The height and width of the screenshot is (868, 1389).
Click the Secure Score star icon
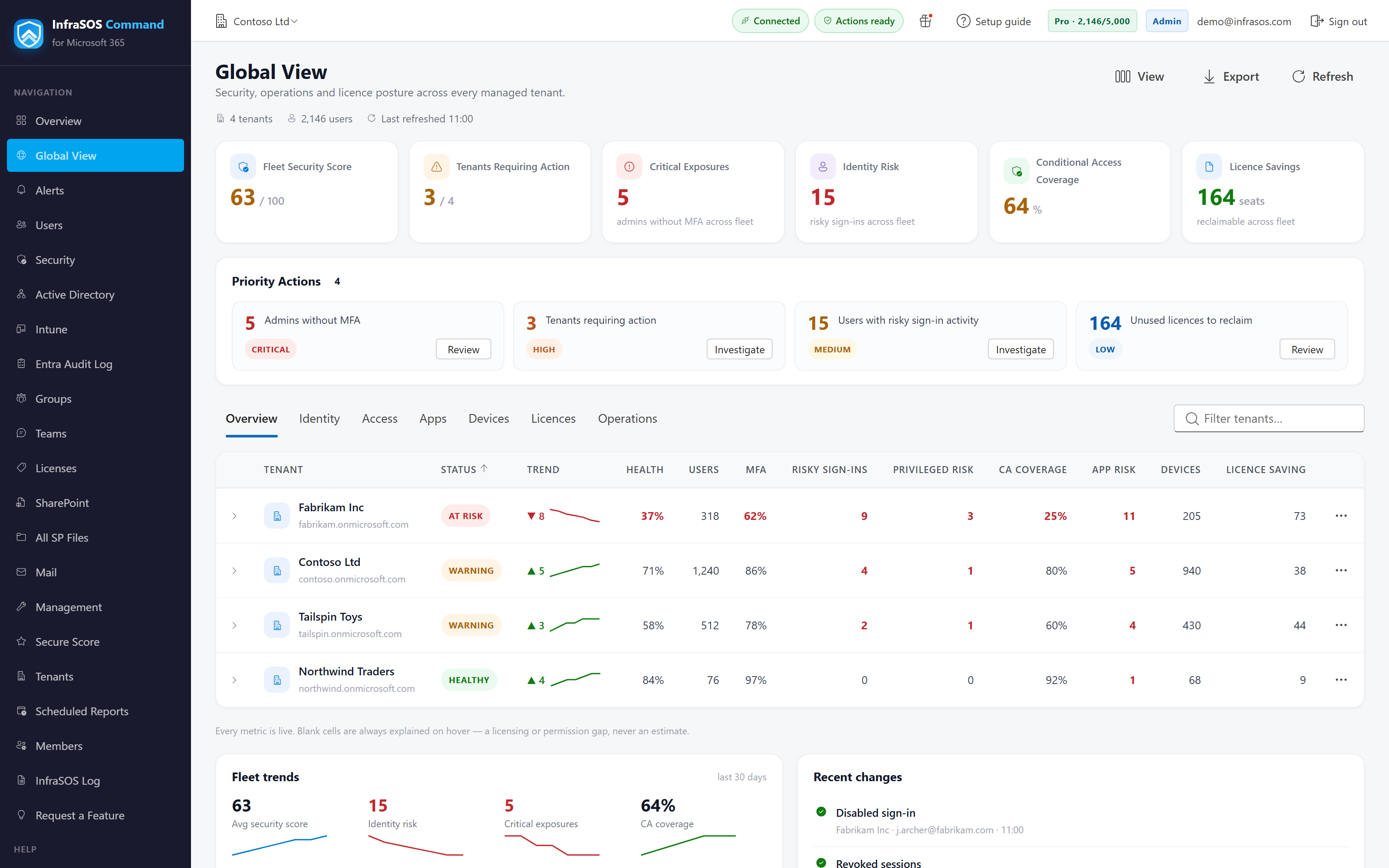click(21, 641)
